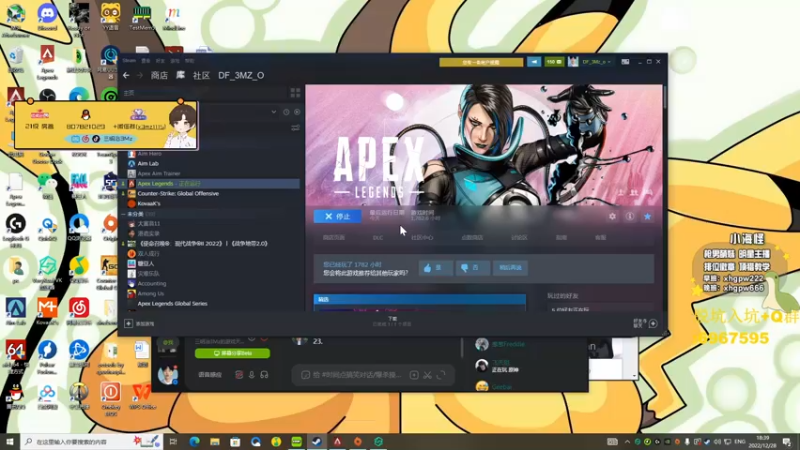Collapse the 未分类 uncategorized group

tap(123, 214)
